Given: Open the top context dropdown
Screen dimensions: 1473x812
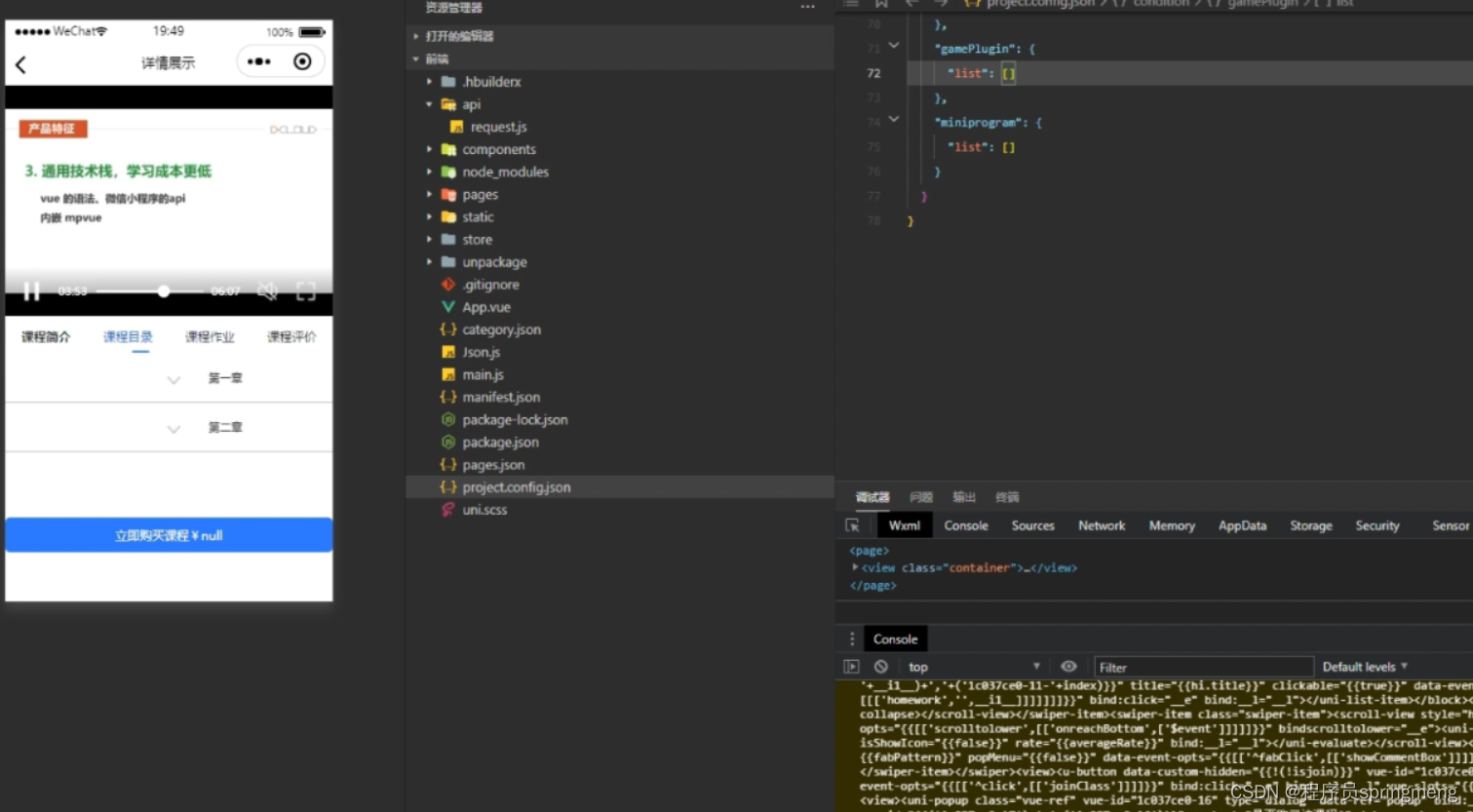Looking at the screenshot, I should pos(975,667).
